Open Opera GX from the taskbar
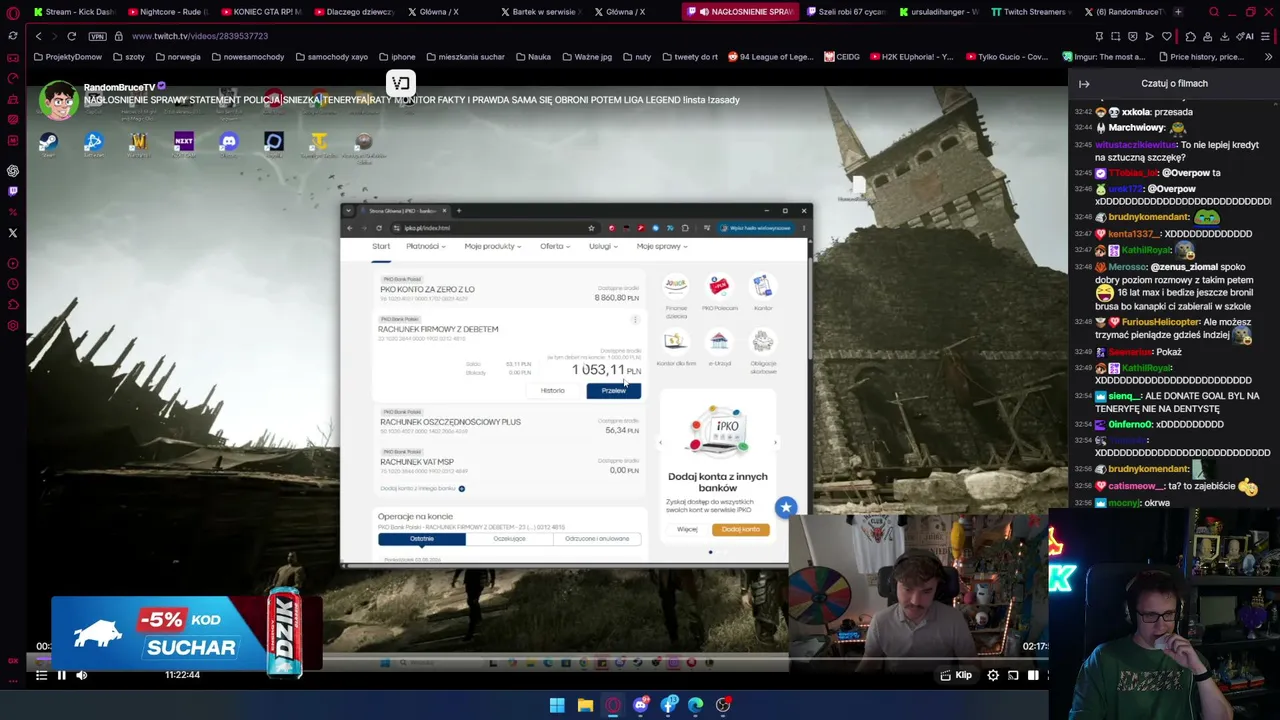 coord(613,706)
